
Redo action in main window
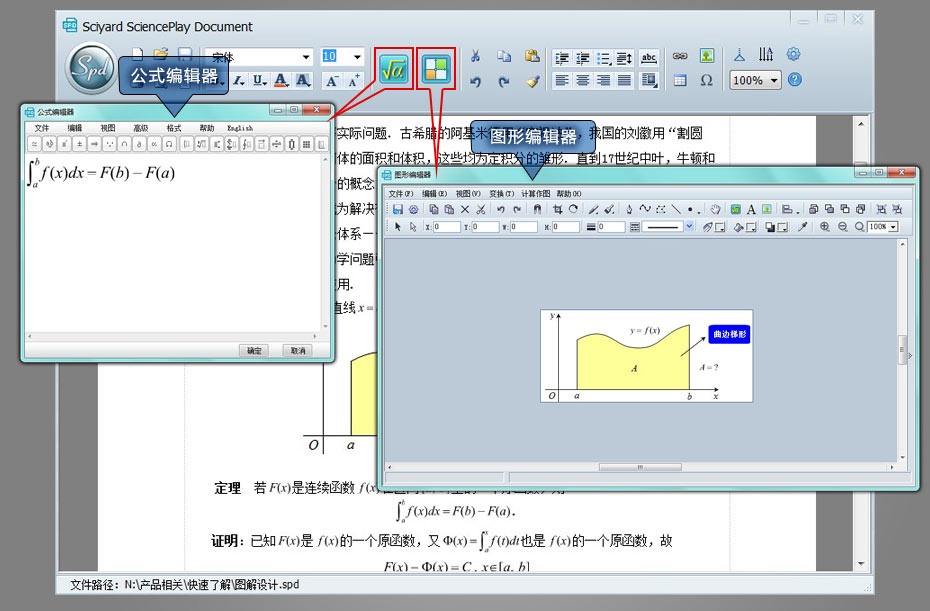coord(504,81)
